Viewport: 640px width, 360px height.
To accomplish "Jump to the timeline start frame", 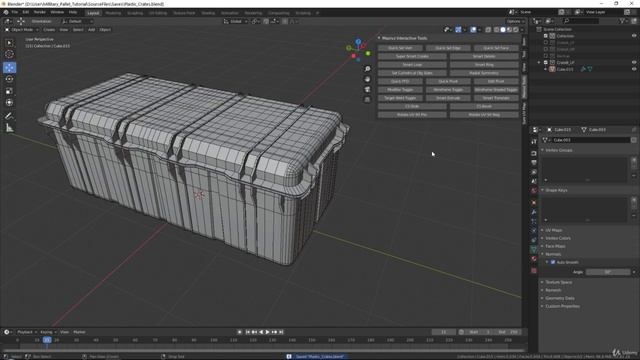I will point(247,332).
